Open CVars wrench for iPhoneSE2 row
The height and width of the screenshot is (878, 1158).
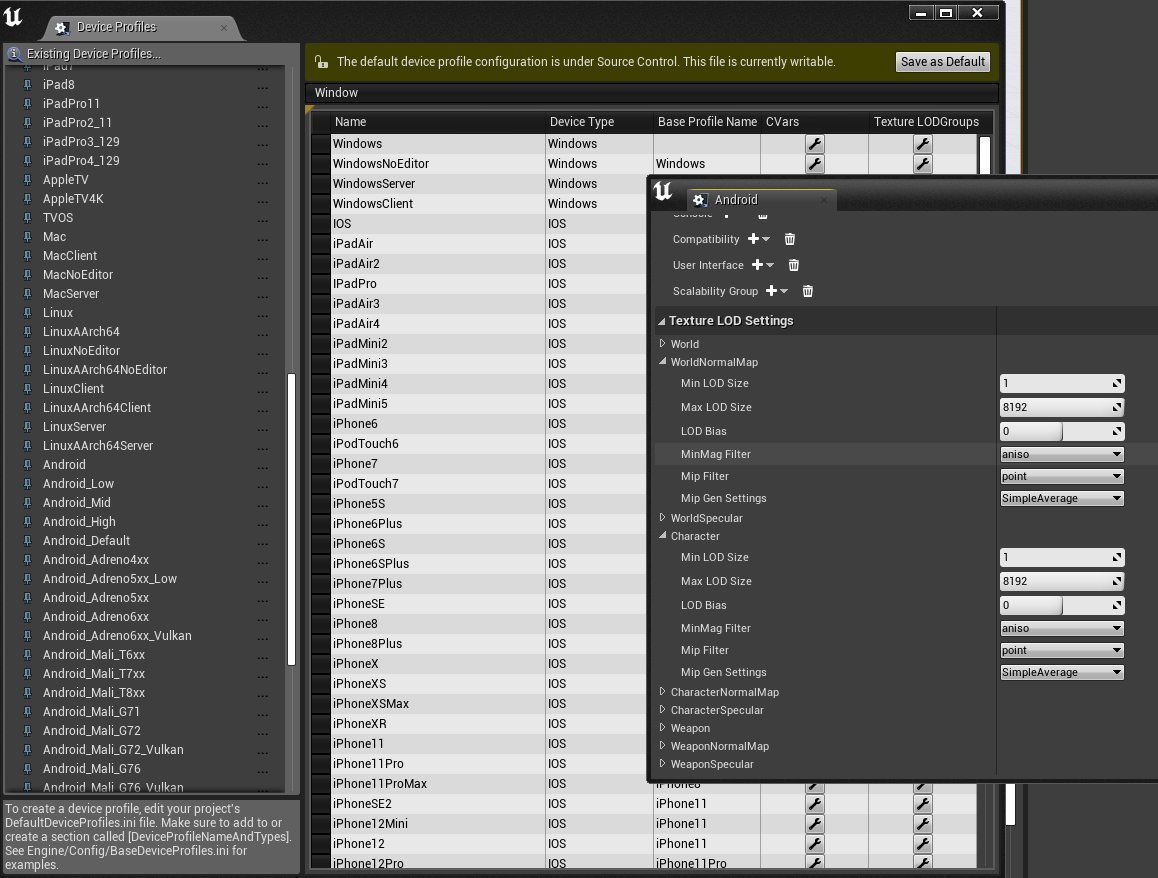tap(815, 803)
